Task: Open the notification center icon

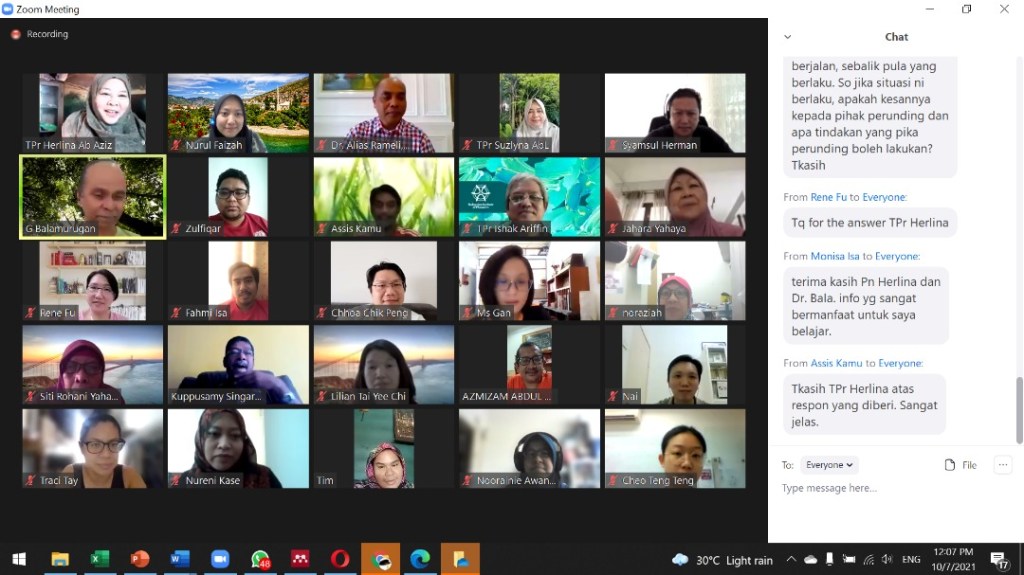Action: pos(998,559)
